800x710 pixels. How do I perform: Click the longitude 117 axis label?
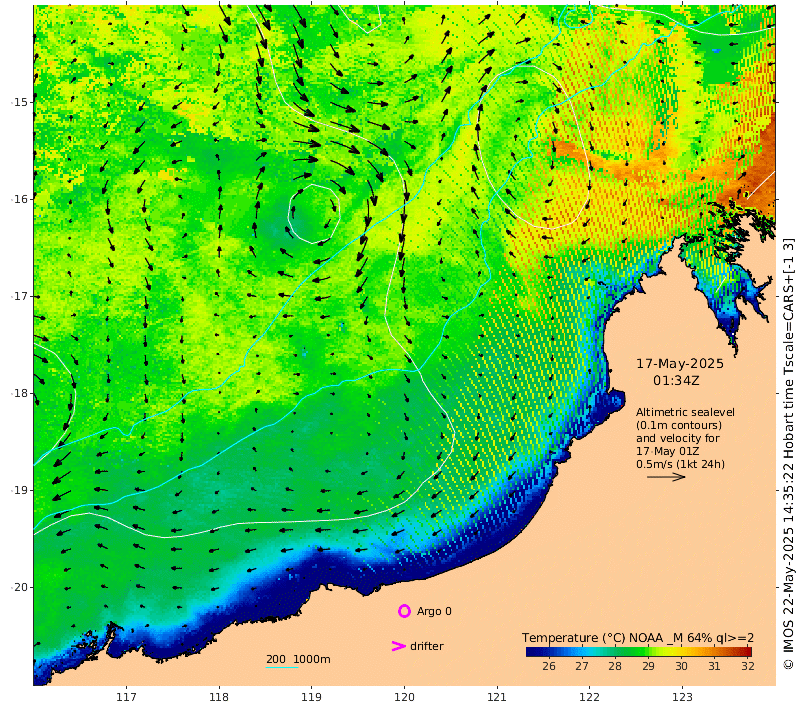126,697
